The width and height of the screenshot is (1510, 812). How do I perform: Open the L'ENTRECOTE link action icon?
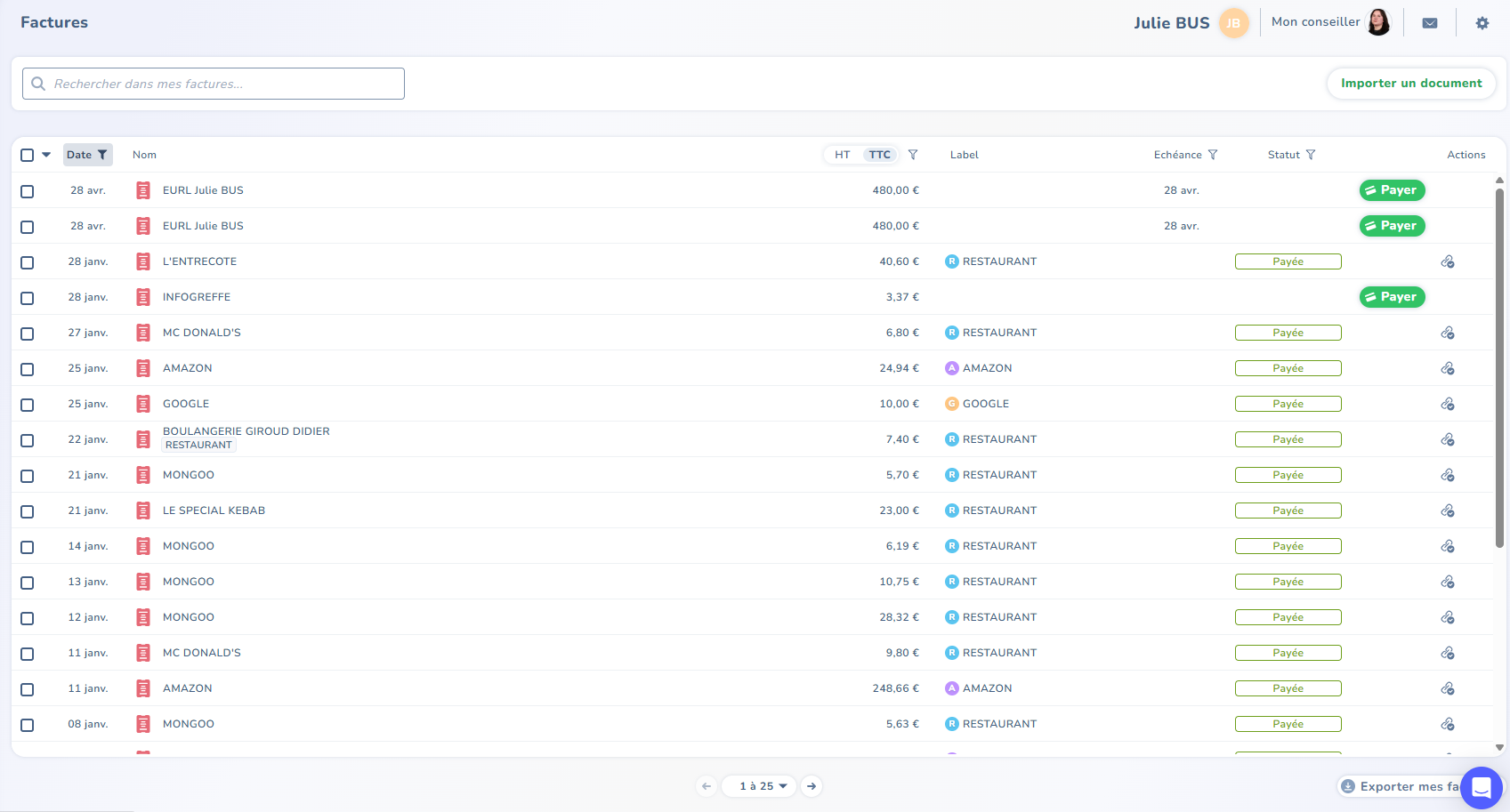tap(1448, 261)
